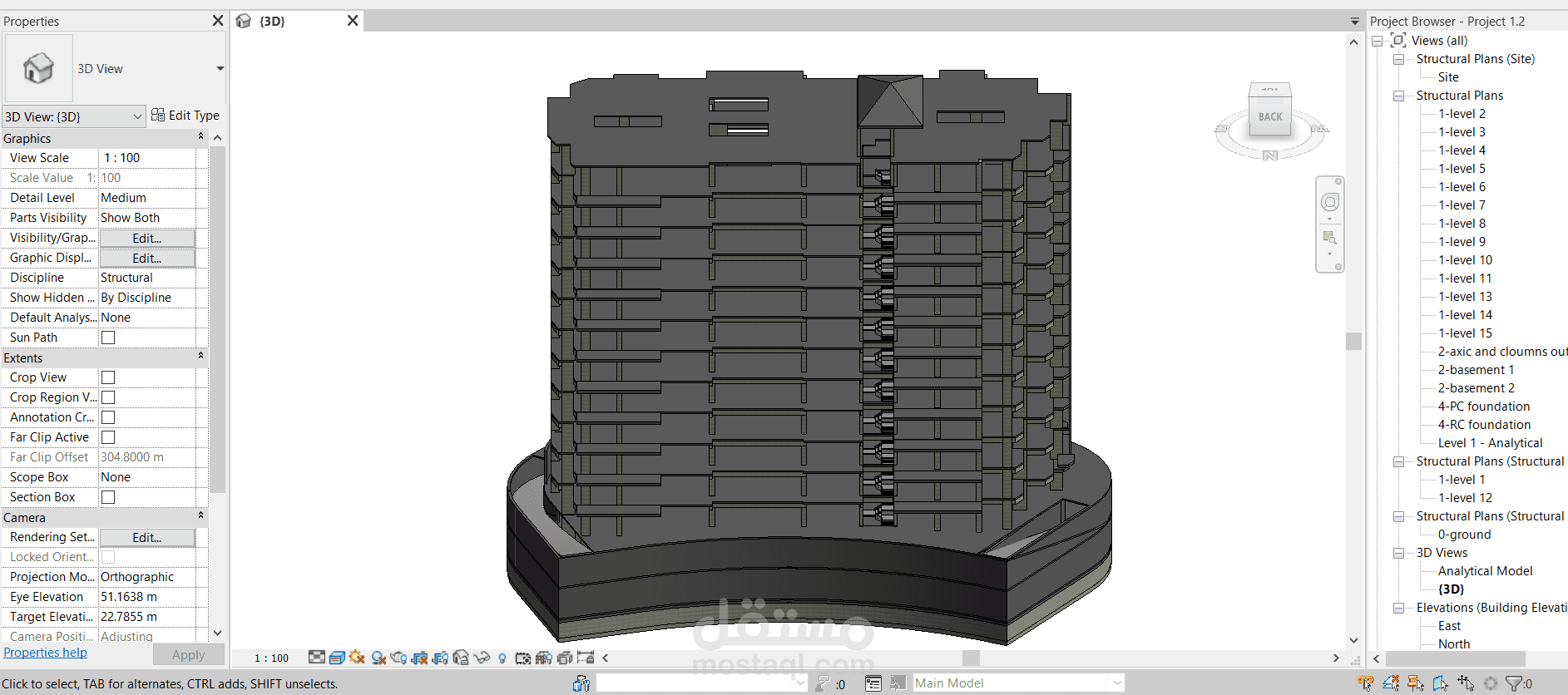This screenshot has height=695, width=1568.
Task: Click the Temporary Hide/Isolate sunglasses icon
Action: pos(482,658)
